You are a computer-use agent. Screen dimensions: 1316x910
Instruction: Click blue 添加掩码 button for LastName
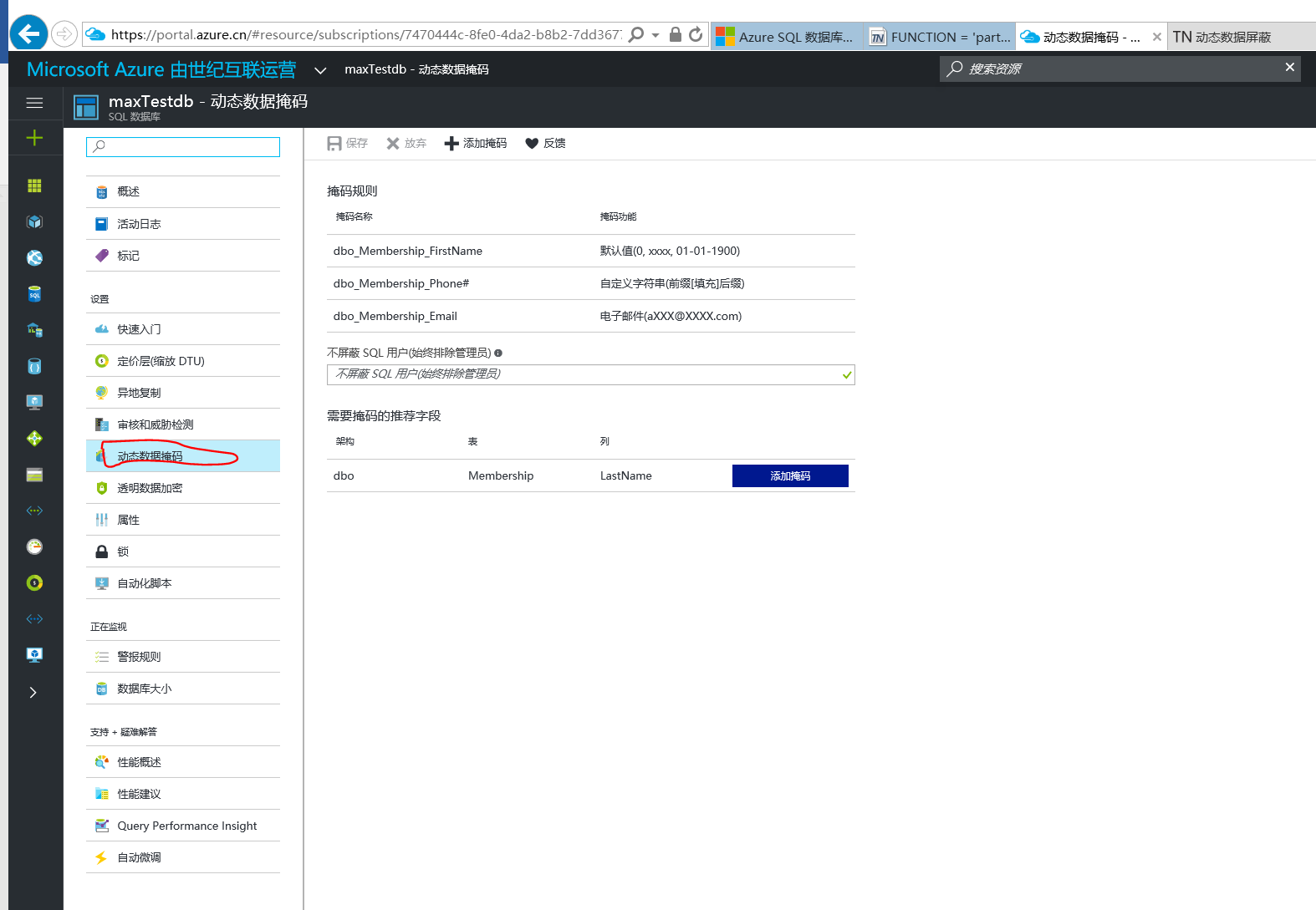pos(790,475)
